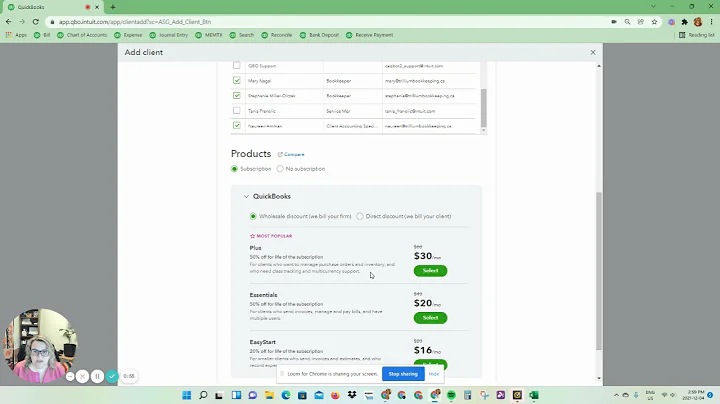720x404 pixels.
Task: Open the Bill bookmark
Action: pos(42,35)
